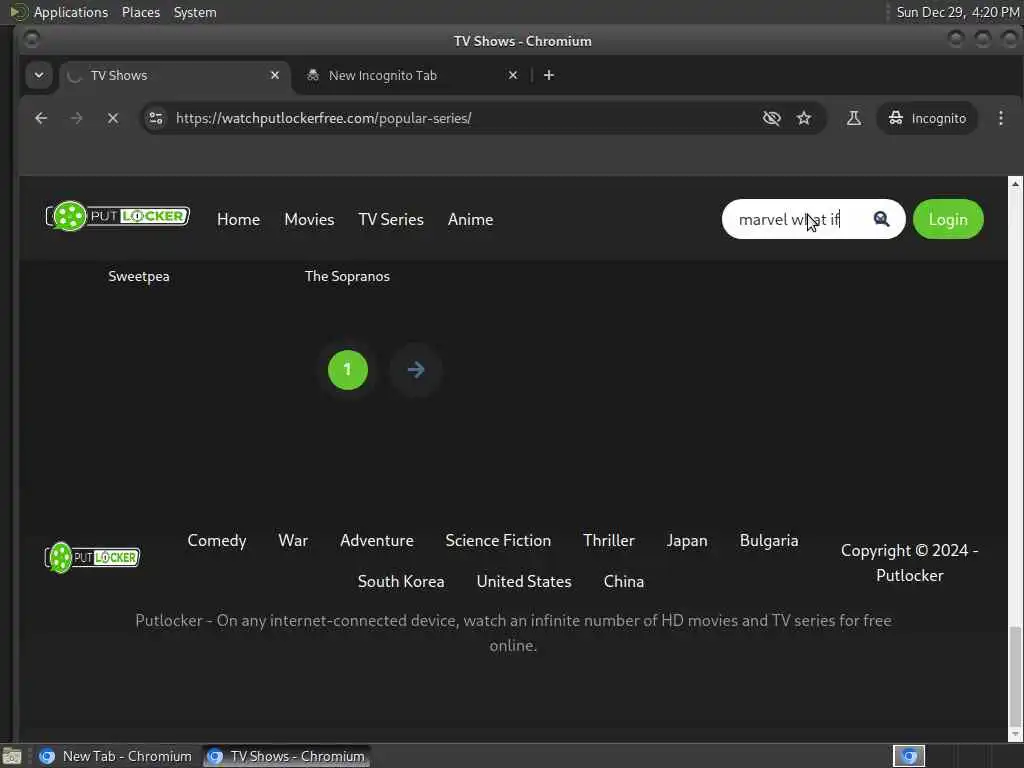
Task: Bookmark this page with star icon
Action: (x=804, y=118)
